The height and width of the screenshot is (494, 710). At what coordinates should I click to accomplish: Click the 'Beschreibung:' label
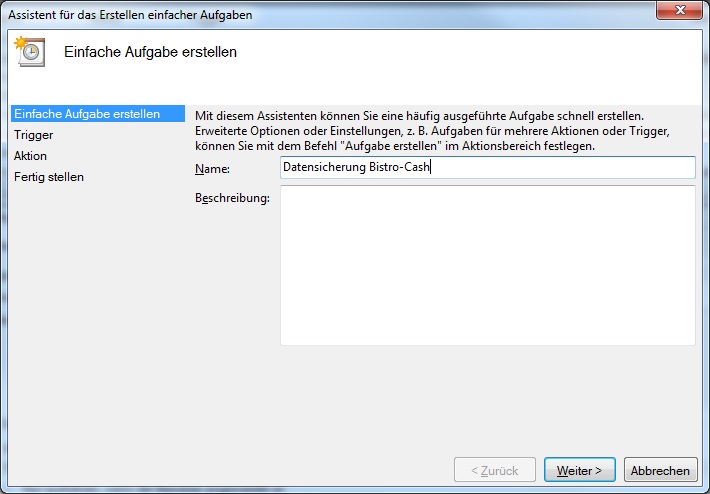point(232,198)
